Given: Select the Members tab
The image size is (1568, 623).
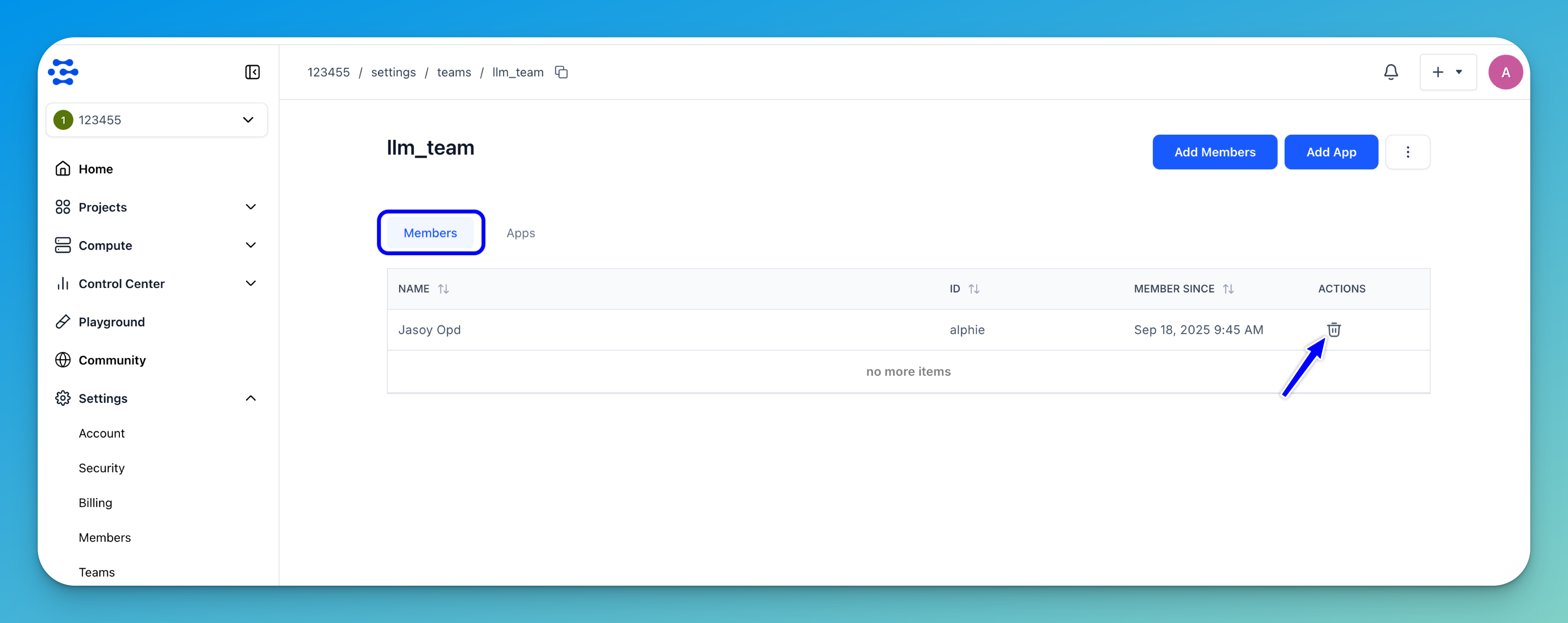Looking at the screenshot, I should pyautogui.click(x=430, y=233).
